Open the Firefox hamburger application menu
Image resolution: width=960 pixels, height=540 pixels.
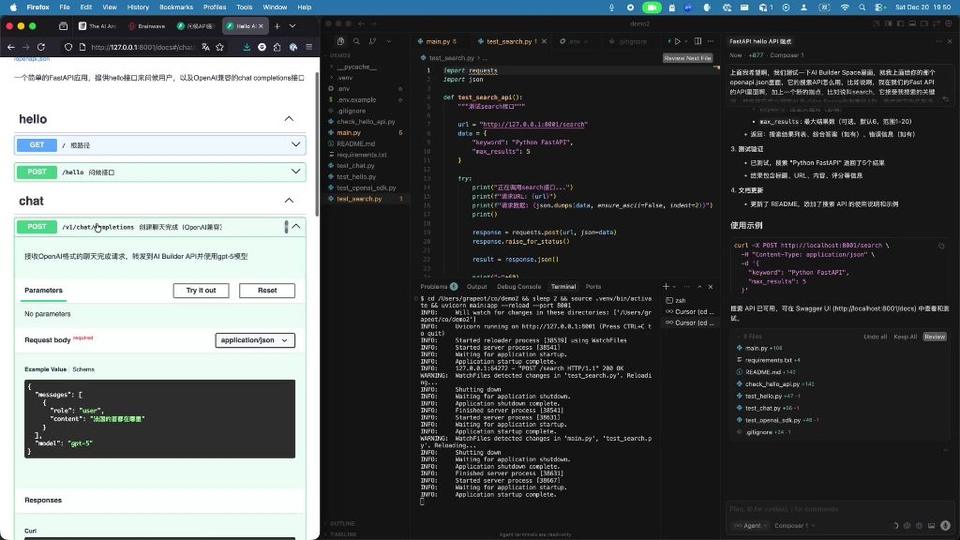coord(309,47)
